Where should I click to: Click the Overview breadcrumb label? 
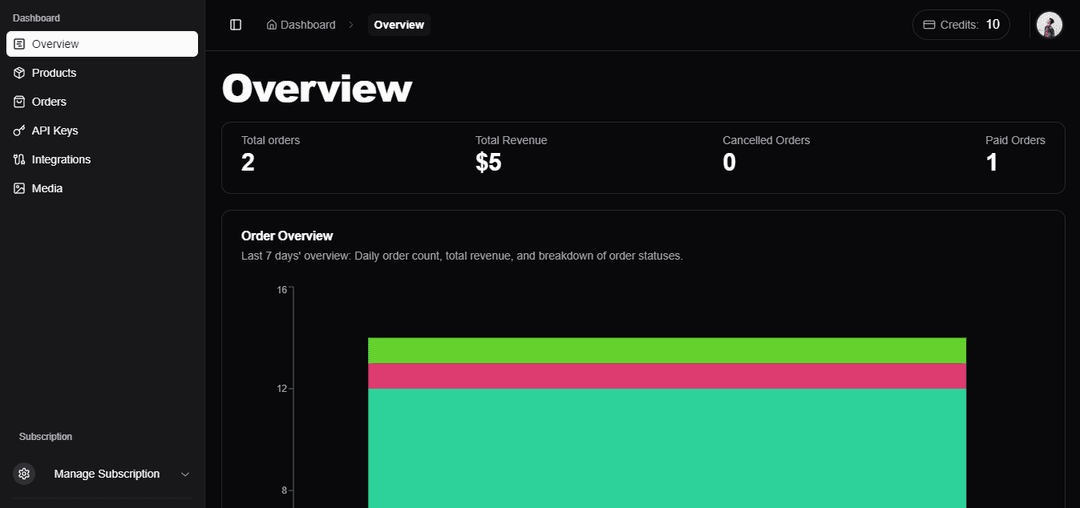[399, 25]
